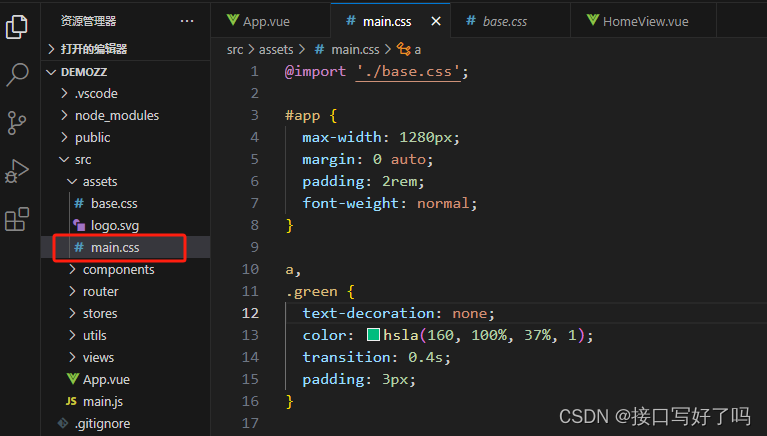Open .gitignore in the file tree
767x436 pixels.
(125, 424)
